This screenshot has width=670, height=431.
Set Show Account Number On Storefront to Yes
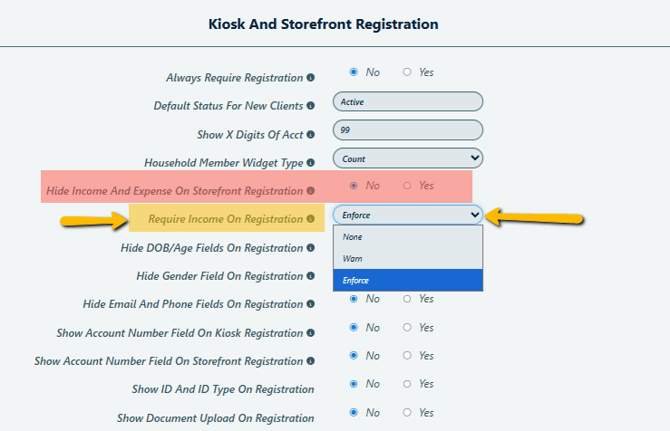(x=407, y=355)
